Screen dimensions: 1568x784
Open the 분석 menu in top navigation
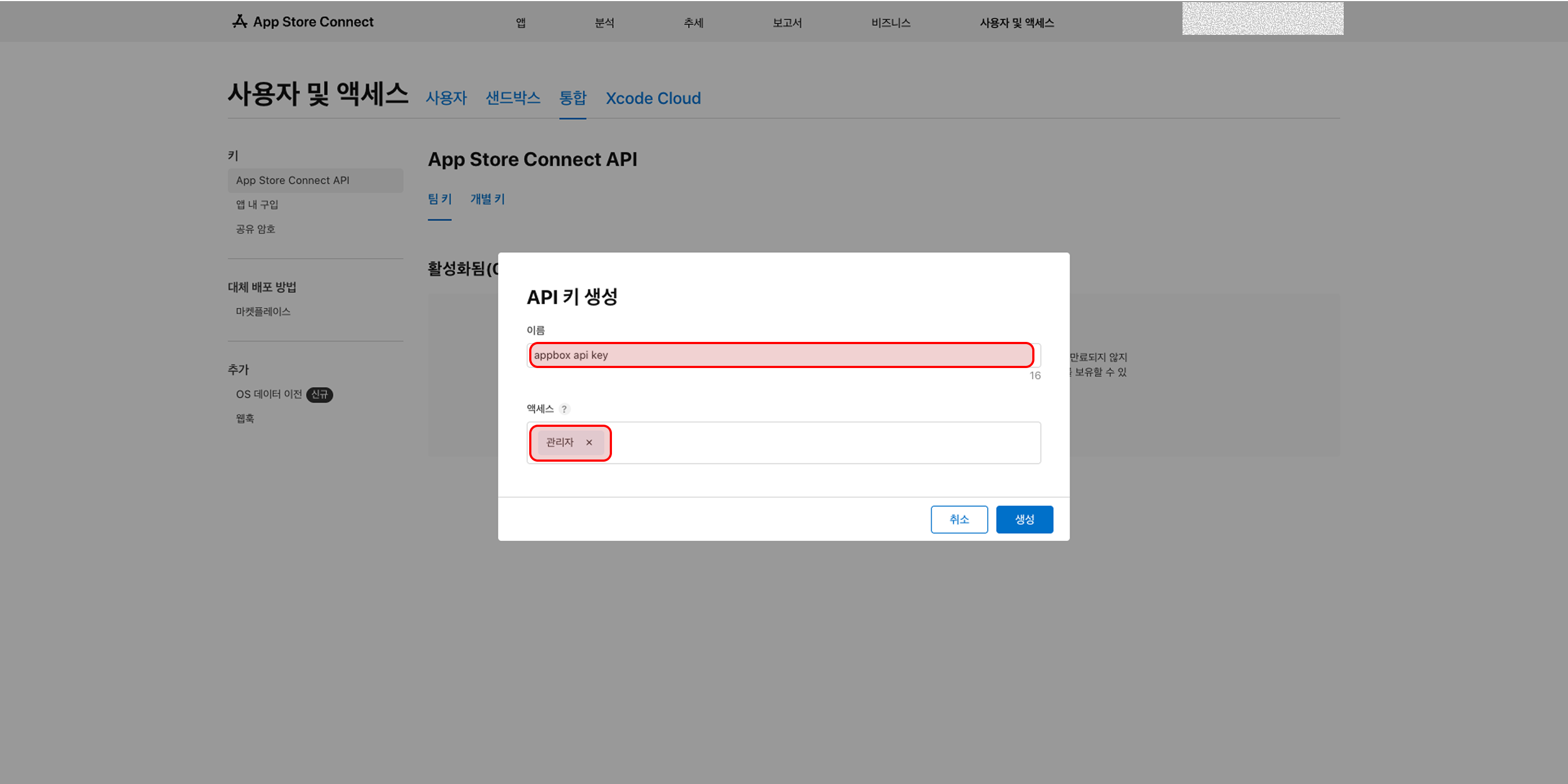[604, 22]
